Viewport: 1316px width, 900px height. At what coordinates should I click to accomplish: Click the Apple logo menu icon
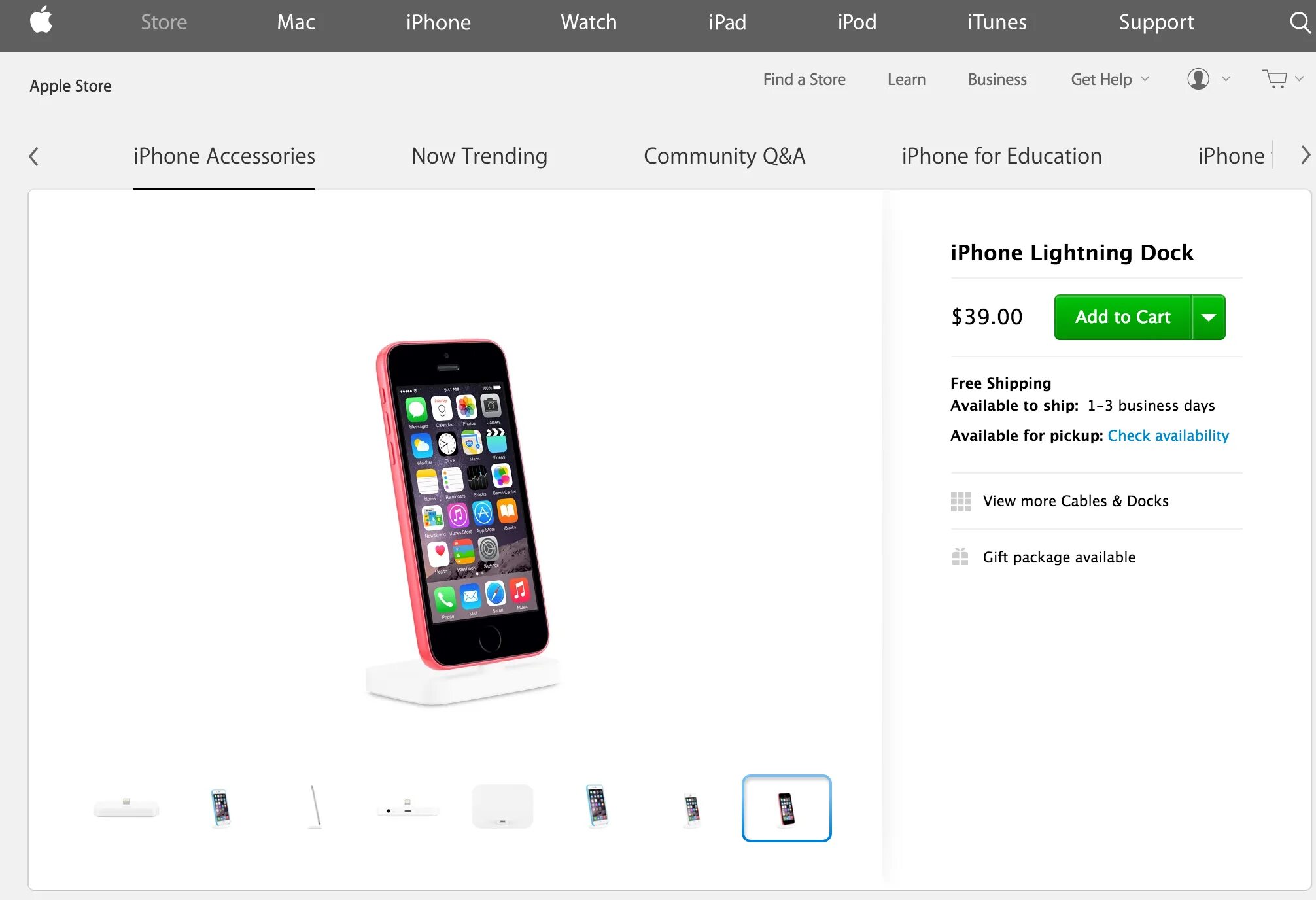point(39,22)
